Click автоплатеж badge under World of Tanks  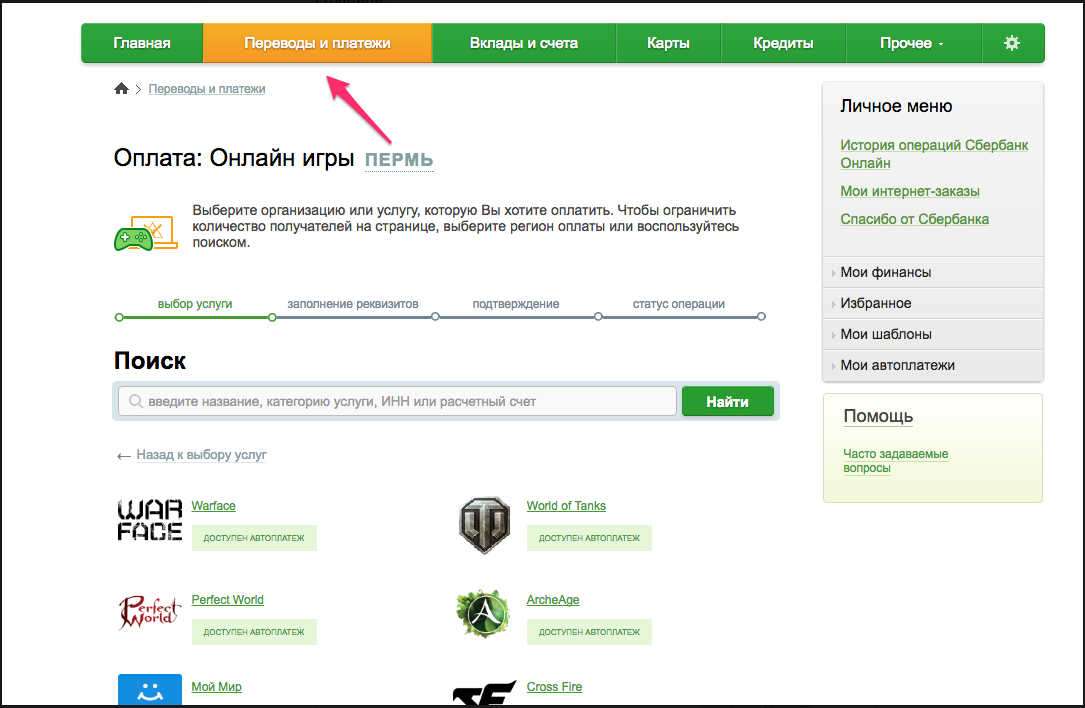pyautogui.click(x=589, y=538)
